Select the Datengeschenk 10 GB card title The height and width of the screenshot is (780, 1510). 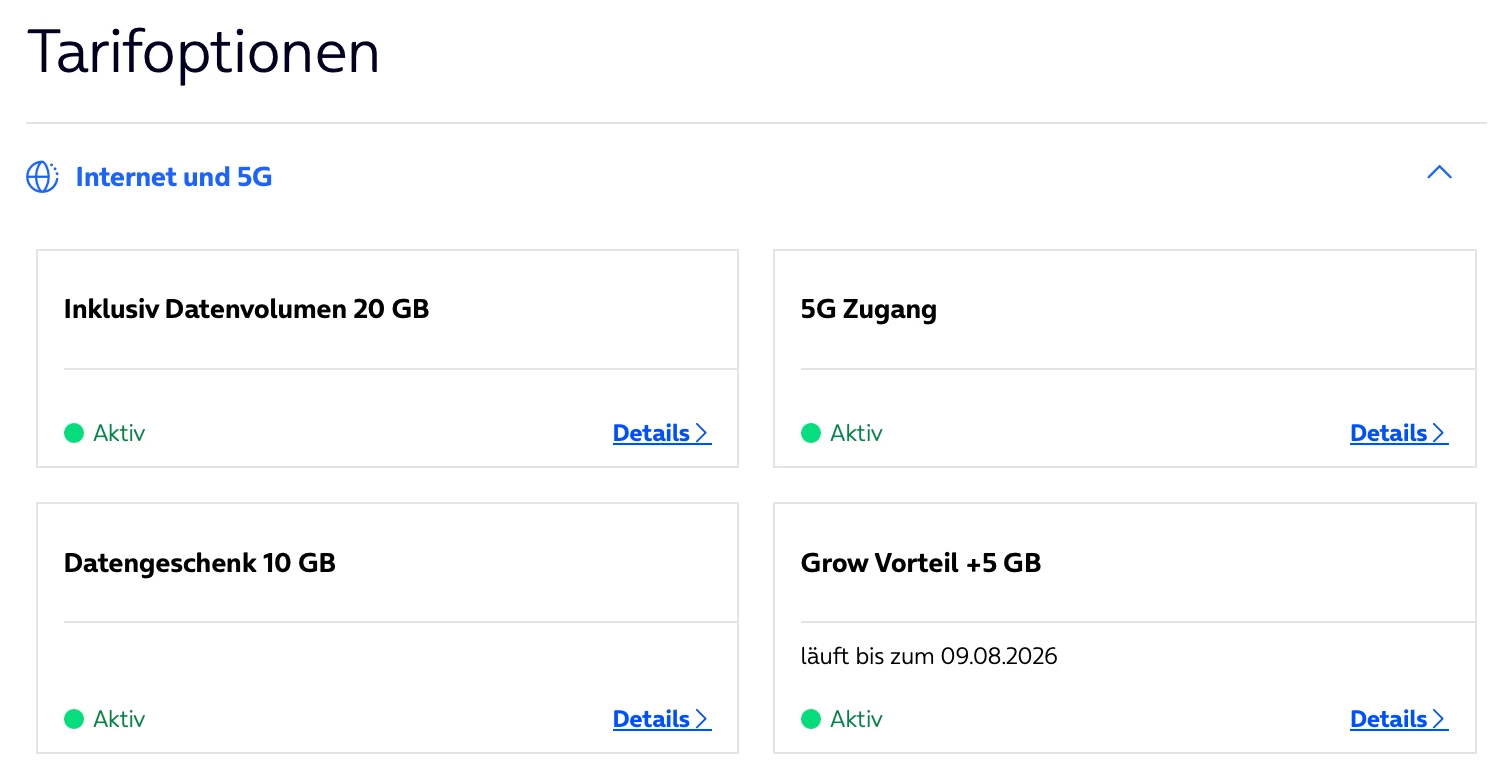(200, 563)
